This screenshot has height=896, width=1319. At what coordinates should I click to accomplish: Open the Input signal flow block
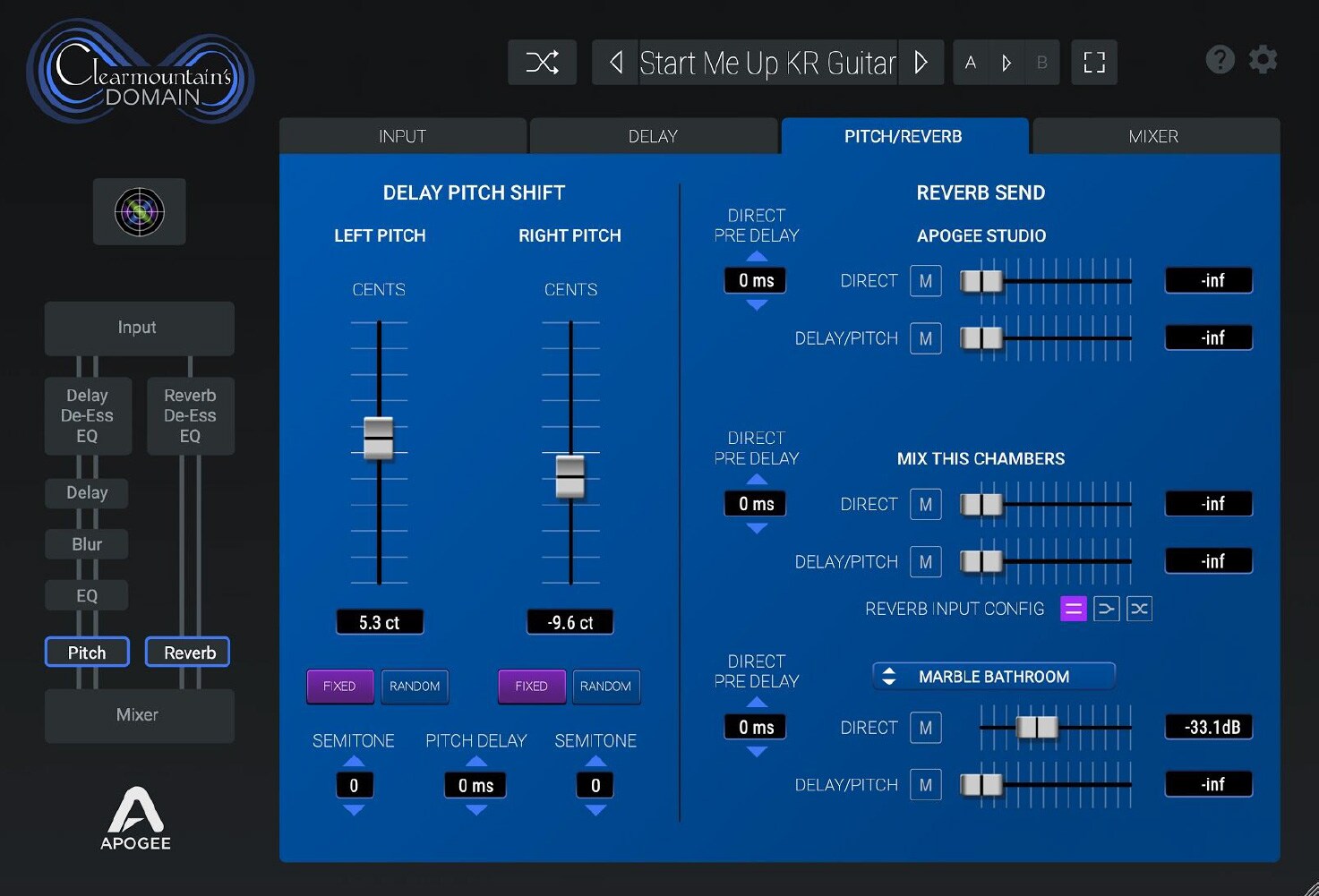(139, 328)
